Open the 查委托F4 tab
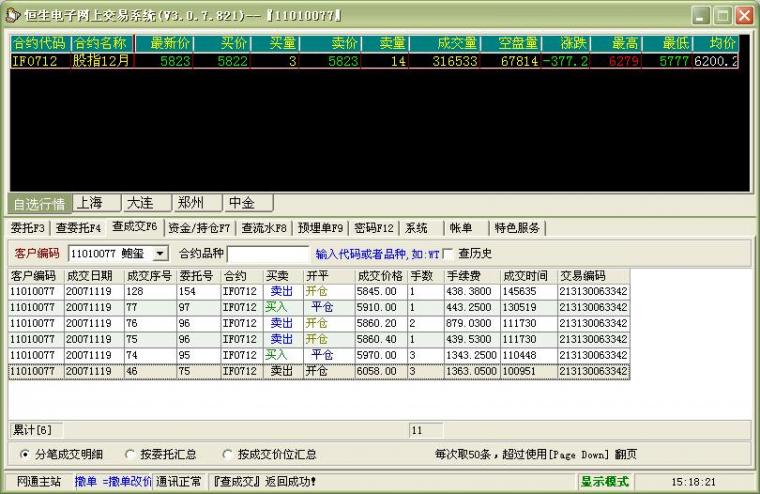The image size is (760, 494). pyautogui.click(x=79, y=228)
